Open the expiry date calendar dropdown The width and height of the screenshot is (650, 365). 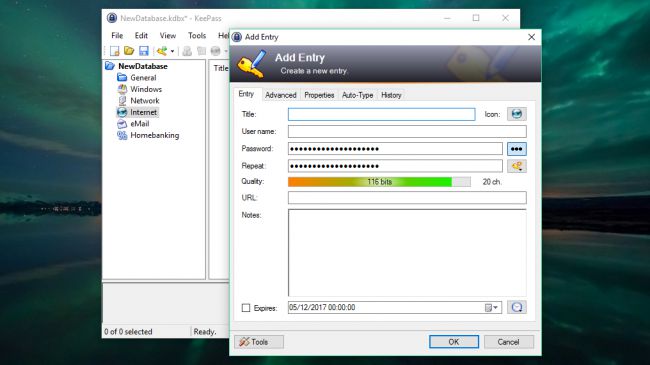click(x=491, y=308)
